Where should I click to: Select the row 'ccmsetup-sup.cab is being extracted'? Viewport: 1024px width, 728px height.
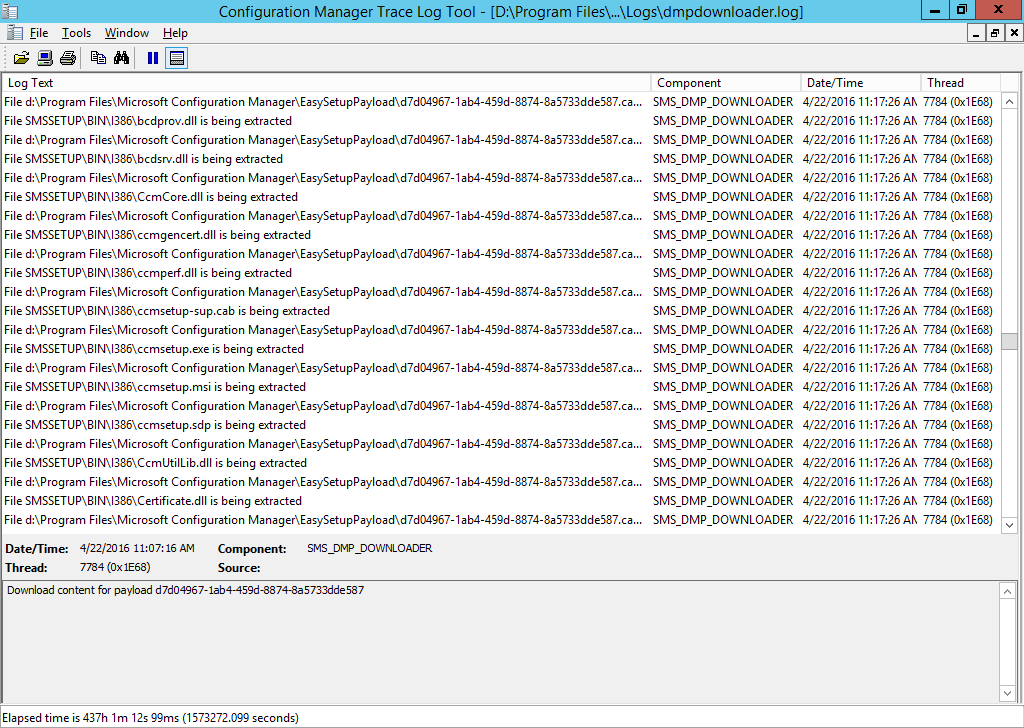coord(500,311)
